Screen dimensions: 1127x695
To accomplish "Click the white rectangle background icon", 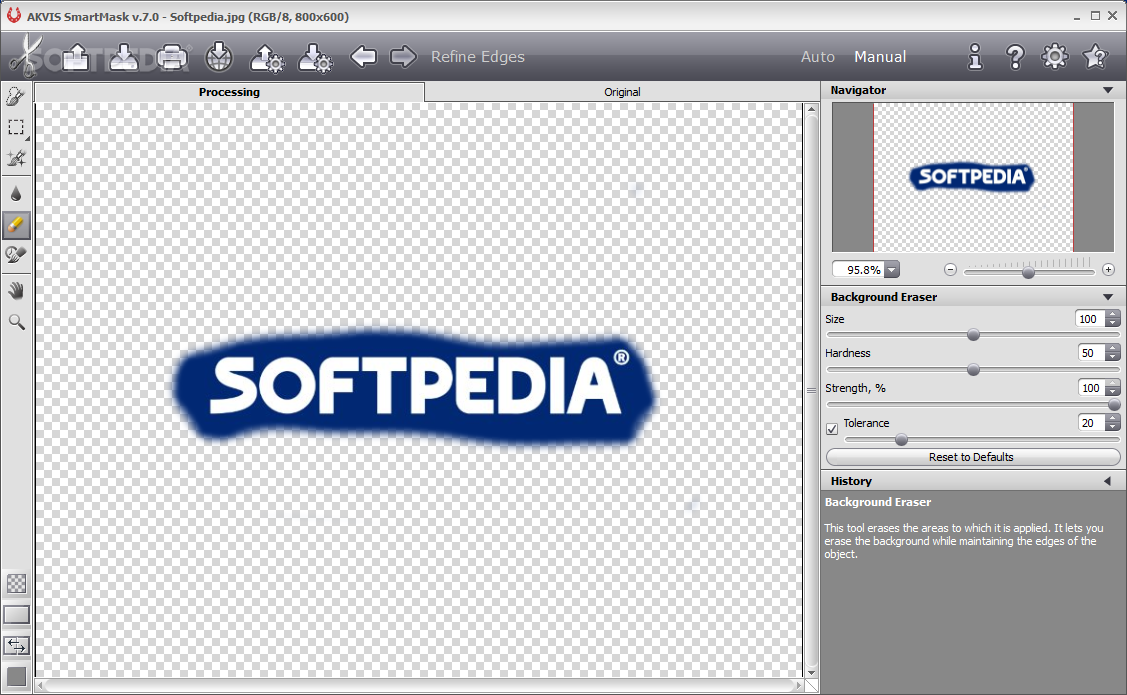I will coord(17,615).
